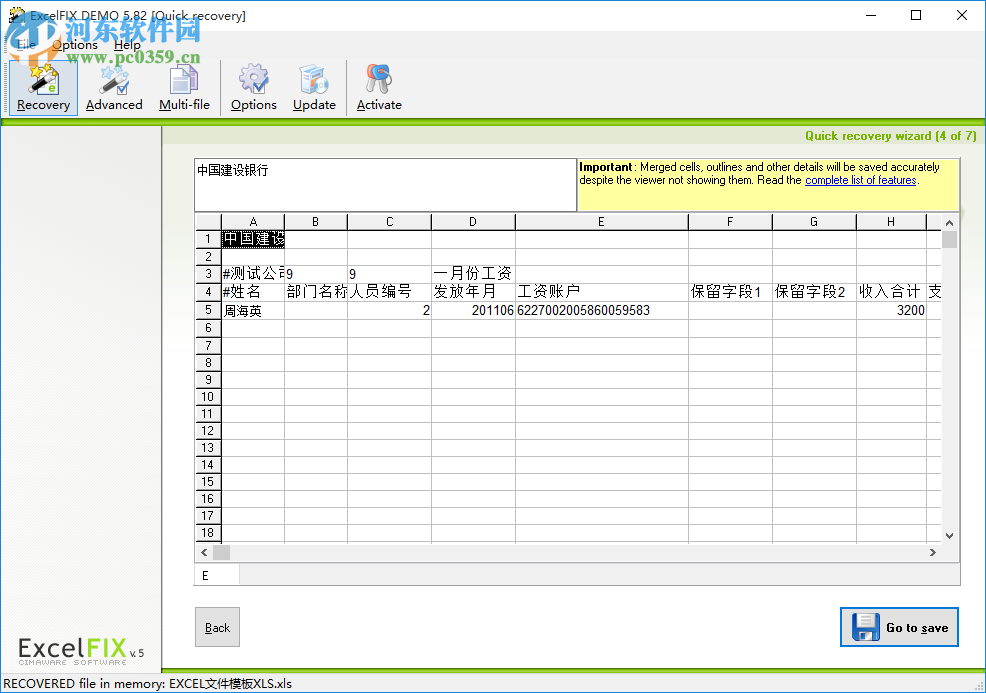This screenshot has height=693, width=986.
Task: Click the Activate toolbar icon
Action: pyautogui.click(x=378, y=87)
